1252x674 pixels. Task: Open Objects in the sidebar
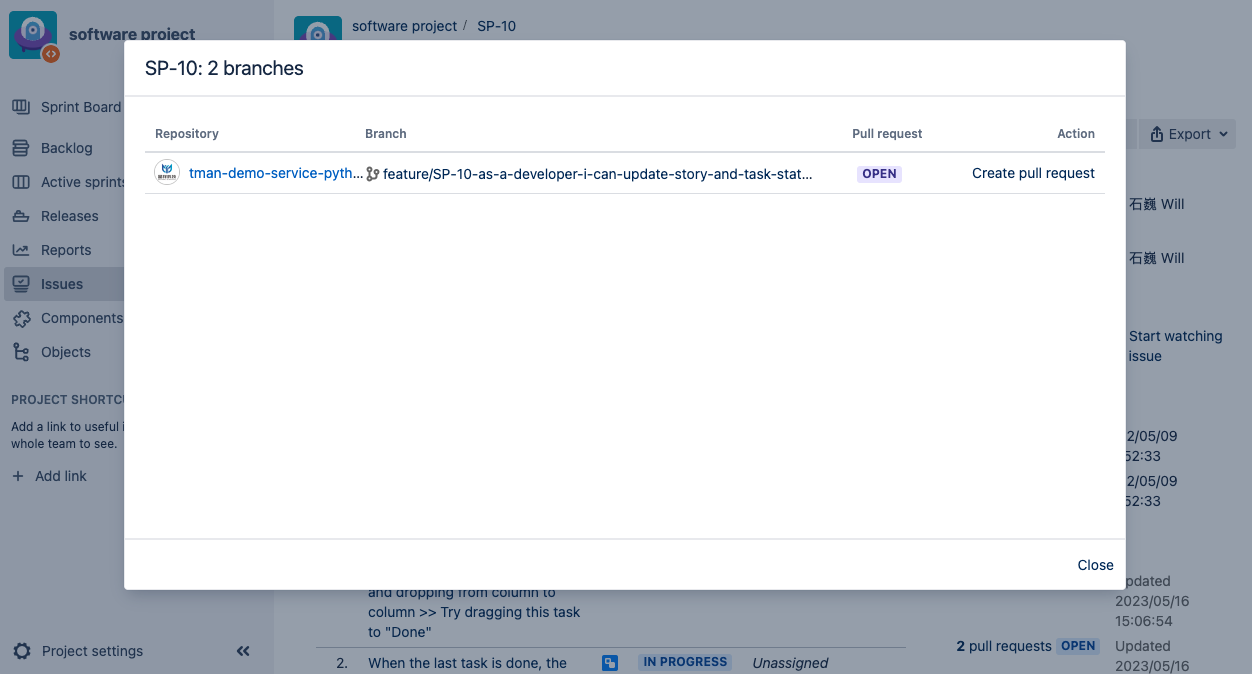[66, 352]
